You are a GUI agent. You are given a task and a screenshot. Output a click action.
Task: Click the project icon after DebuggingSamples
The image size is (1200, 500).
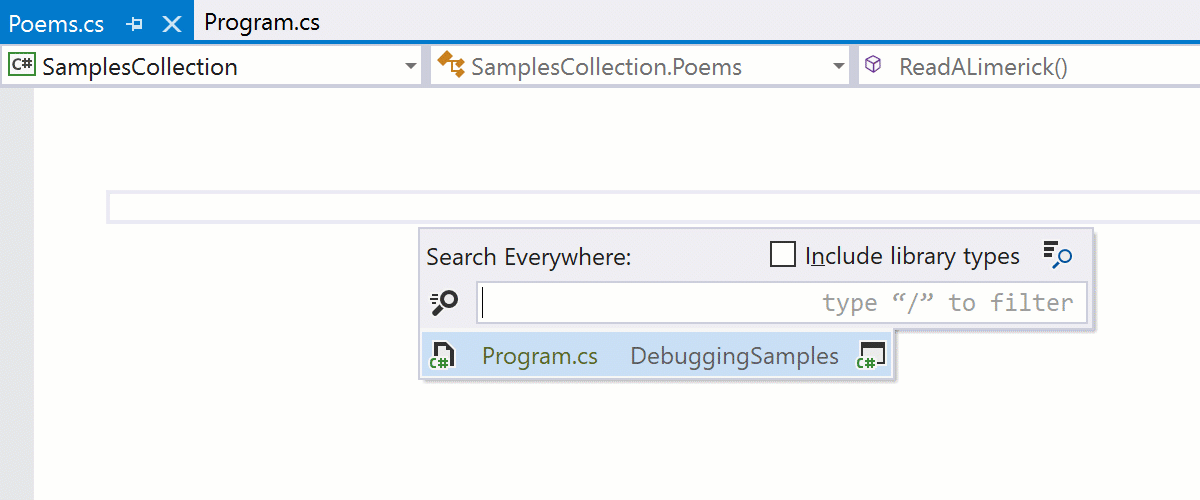(872, 356)
